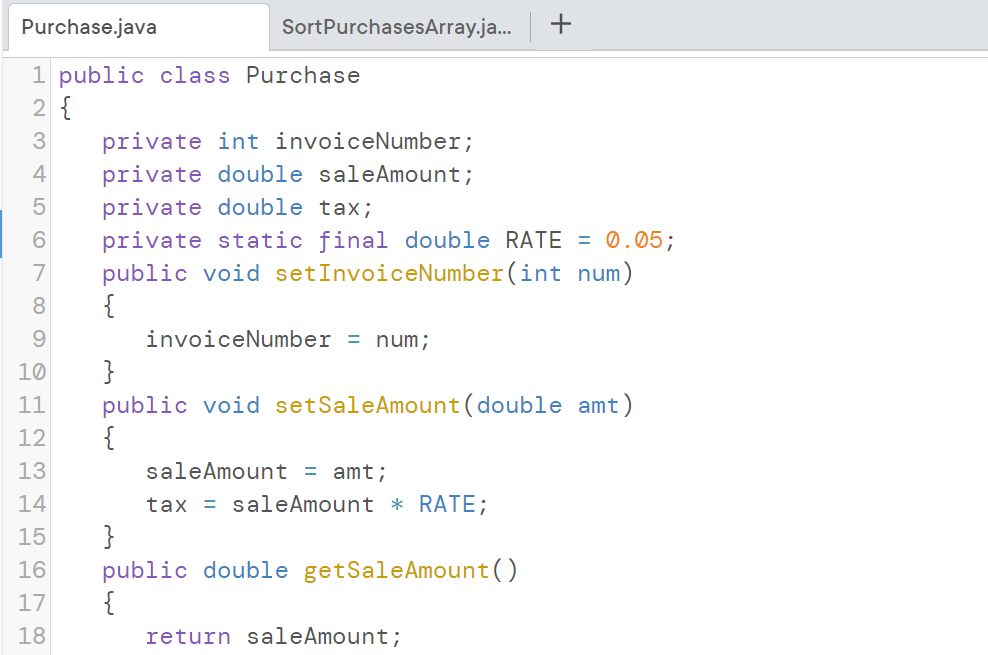This screenshot has width=988, height=655.
Task: Click line number 18 in the gutter
Action: pos(30,635)
